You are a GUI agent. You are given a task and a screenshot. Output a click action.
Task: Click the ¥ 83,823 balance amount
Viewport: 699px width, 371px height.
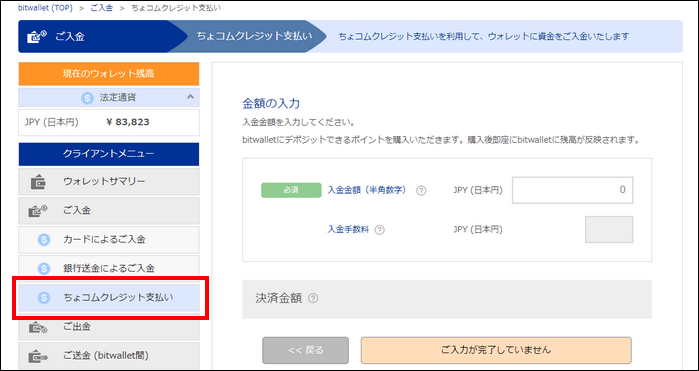pyautogui.click(x=128, y=122)
